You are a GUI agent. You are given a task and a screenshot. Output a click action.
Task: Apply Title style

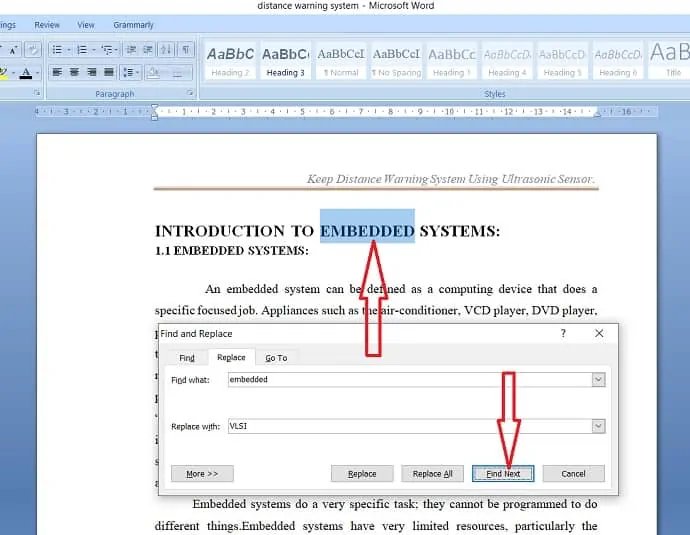coord(670,61)
